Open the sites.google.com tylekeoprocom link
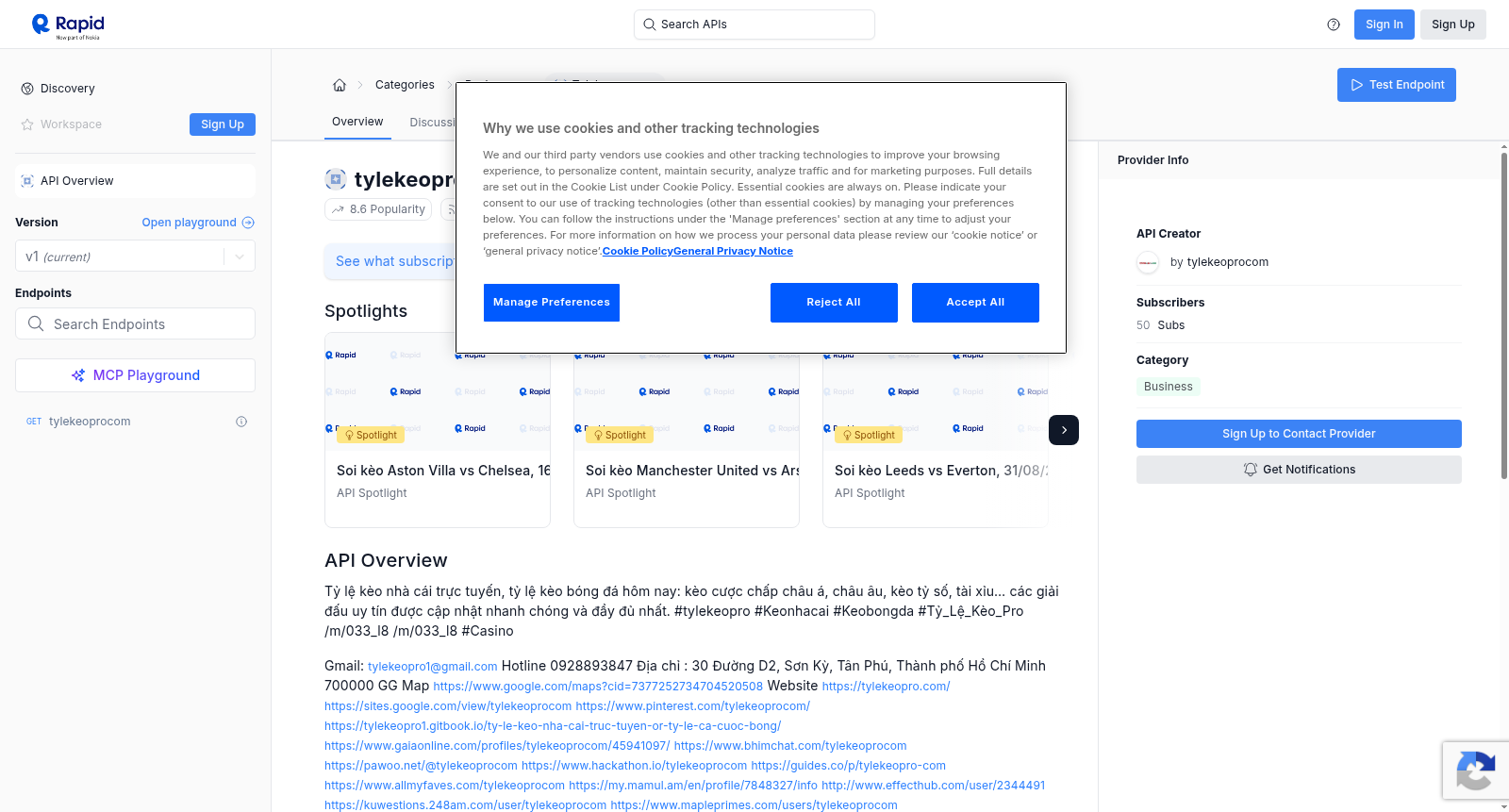The image size is (1509, 812). (x=448, y=706)
